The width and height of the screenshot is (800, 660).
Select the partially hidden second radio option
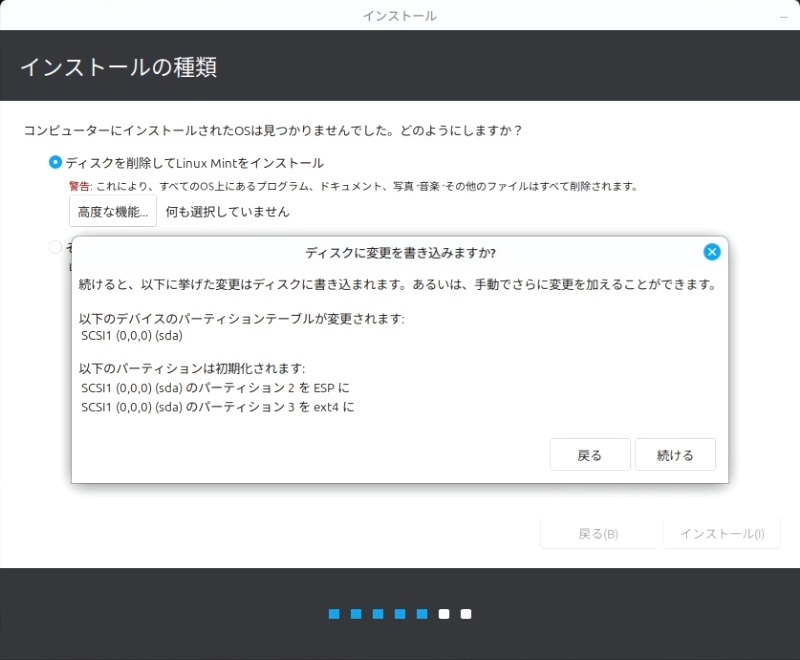tap(55, 247)
